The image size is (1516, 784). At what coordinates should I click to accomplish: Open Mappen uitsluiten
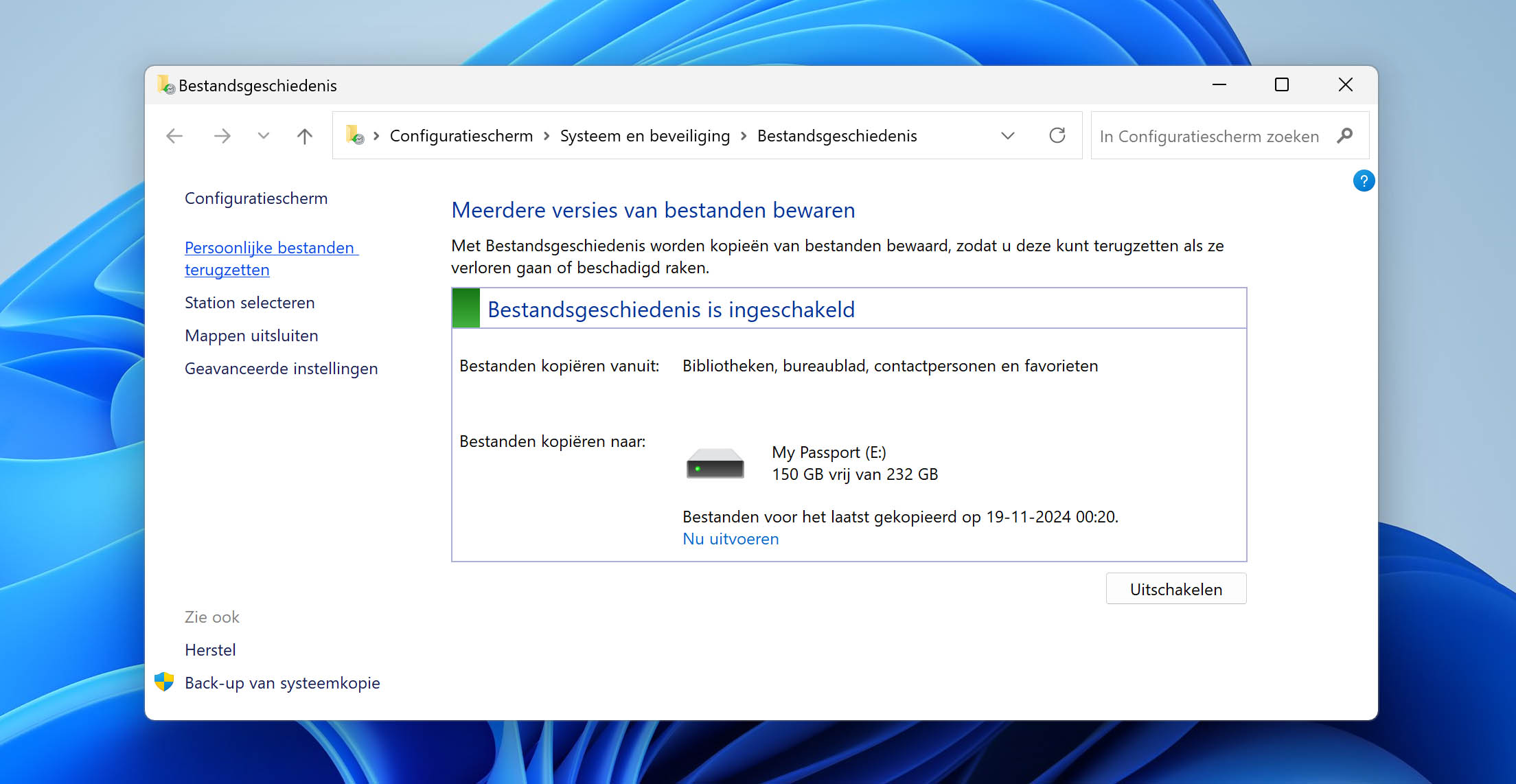[x=251, y=336]
